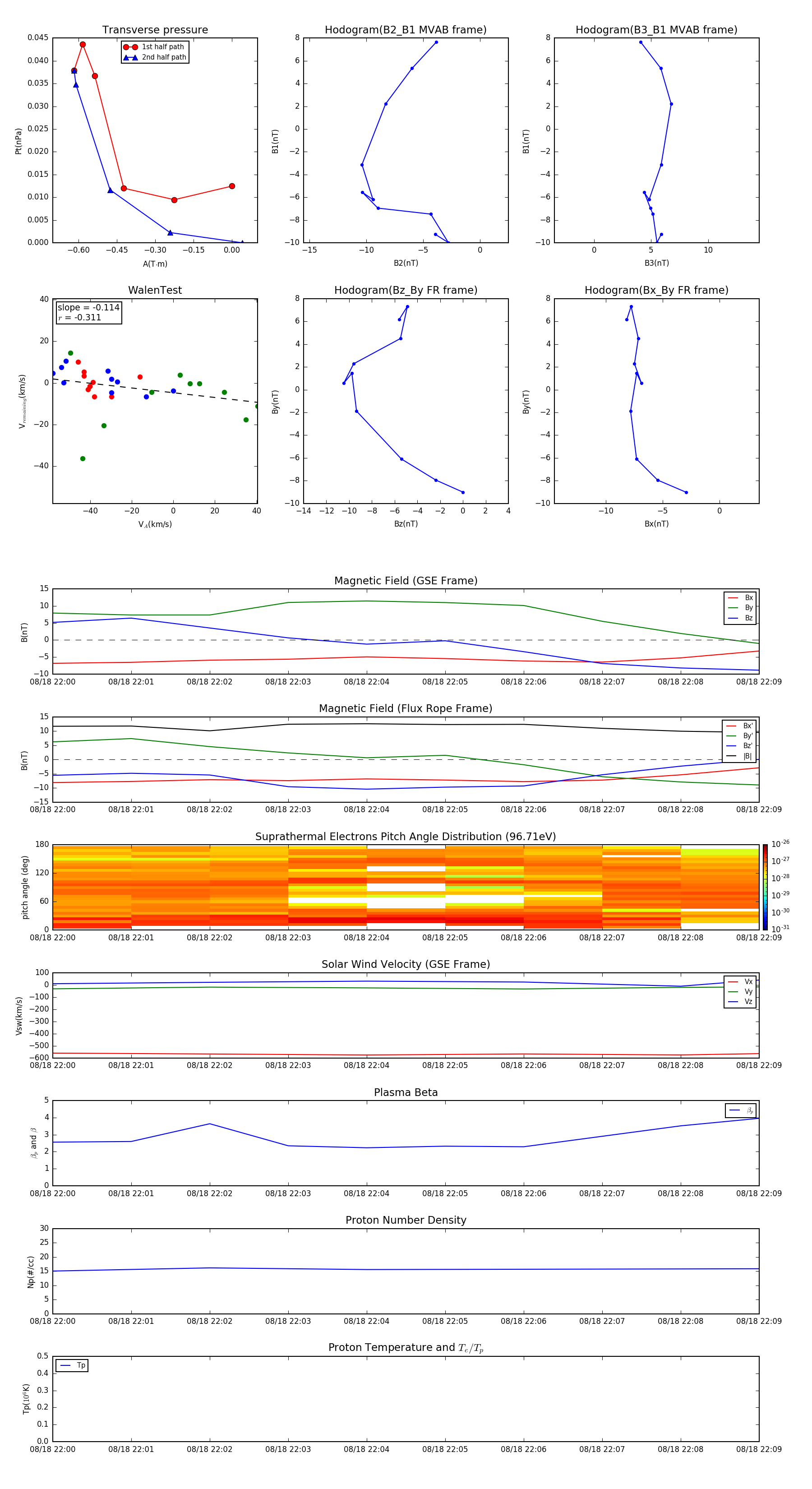
Task: Click By legend entry in GSE magnetic plot
Action: 740,608
